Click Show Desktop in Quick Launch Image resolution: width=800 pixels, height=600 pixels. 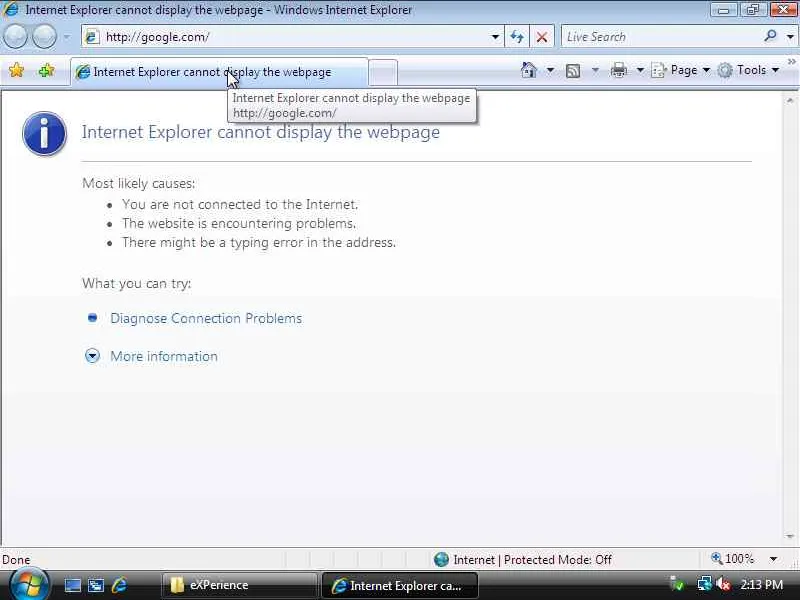(72, 585)
